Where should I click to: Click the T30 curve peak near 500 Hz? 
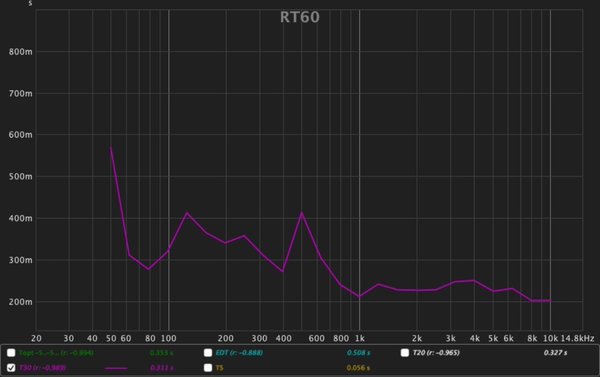click(302, 213)
